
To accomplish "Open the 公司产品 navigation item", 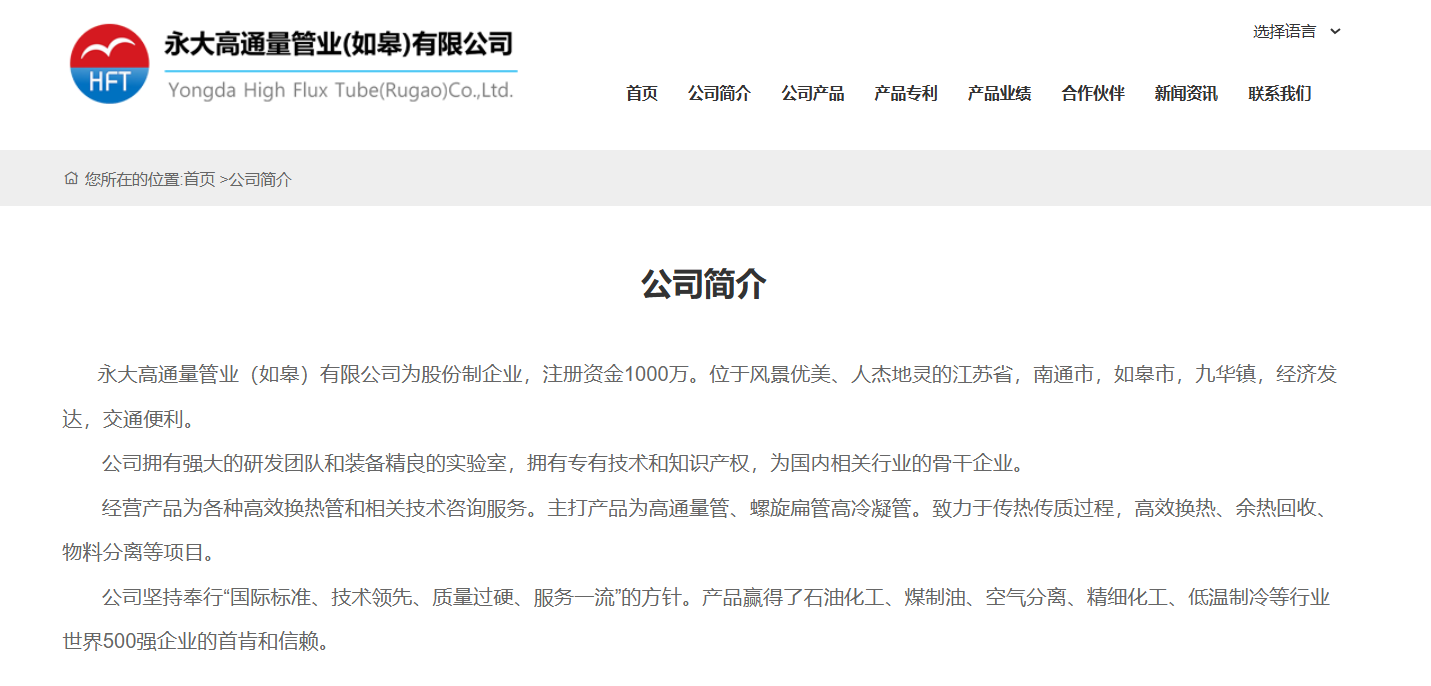I will click(x=813, y=93).
